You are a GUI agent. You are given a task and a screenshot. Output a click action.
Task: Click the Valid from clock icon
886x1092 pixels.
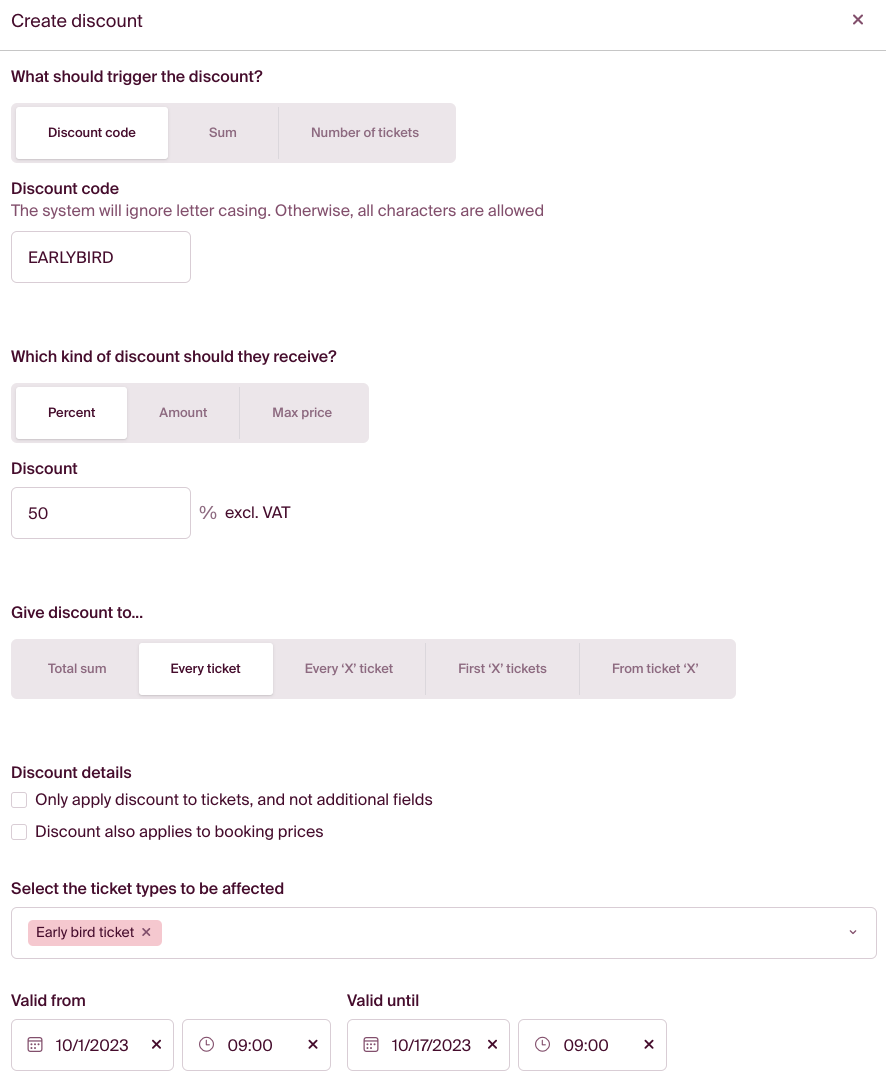pos(207,1045)
